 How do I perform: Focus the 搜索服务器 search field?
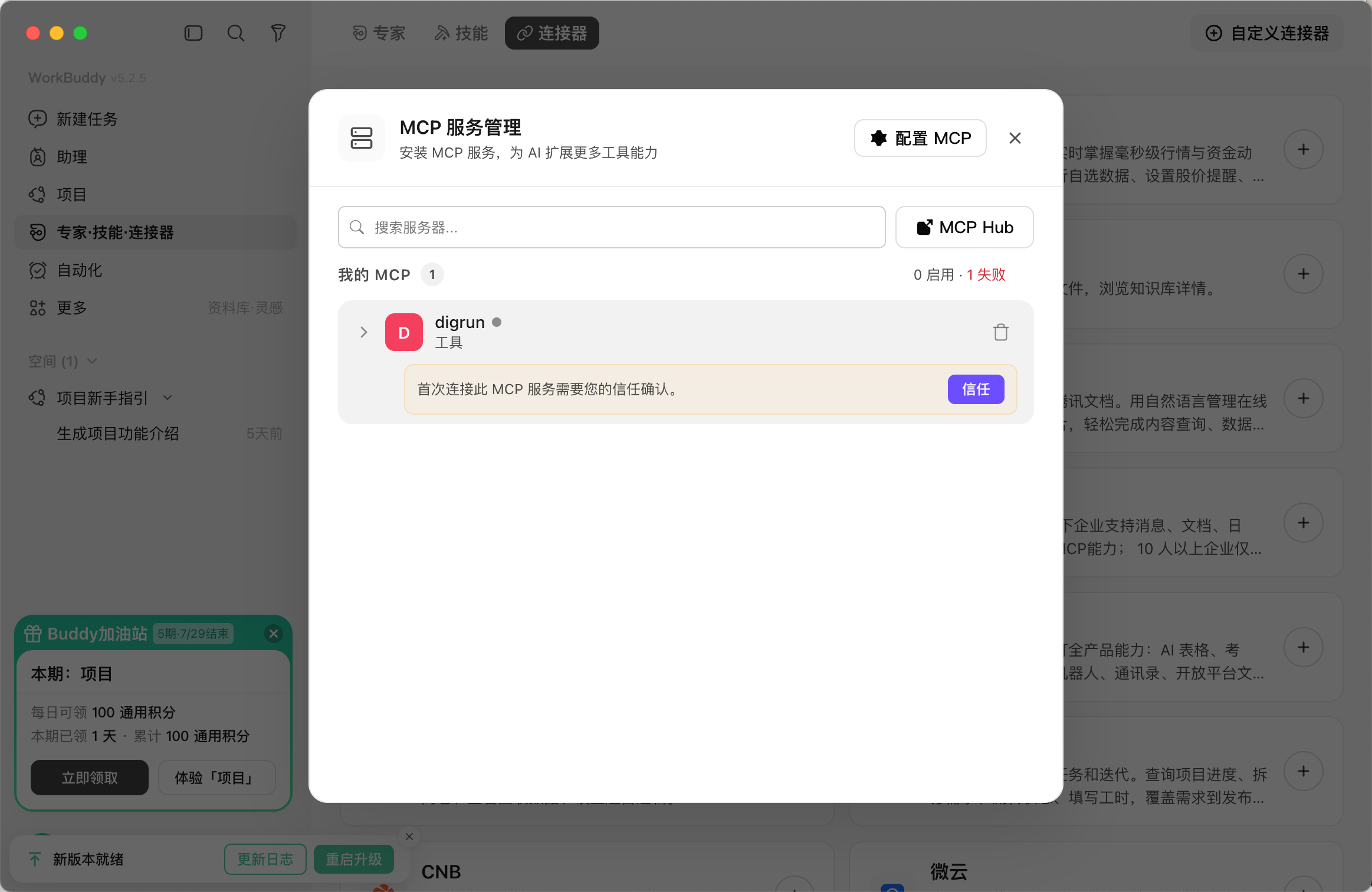[x=612, y=227]
